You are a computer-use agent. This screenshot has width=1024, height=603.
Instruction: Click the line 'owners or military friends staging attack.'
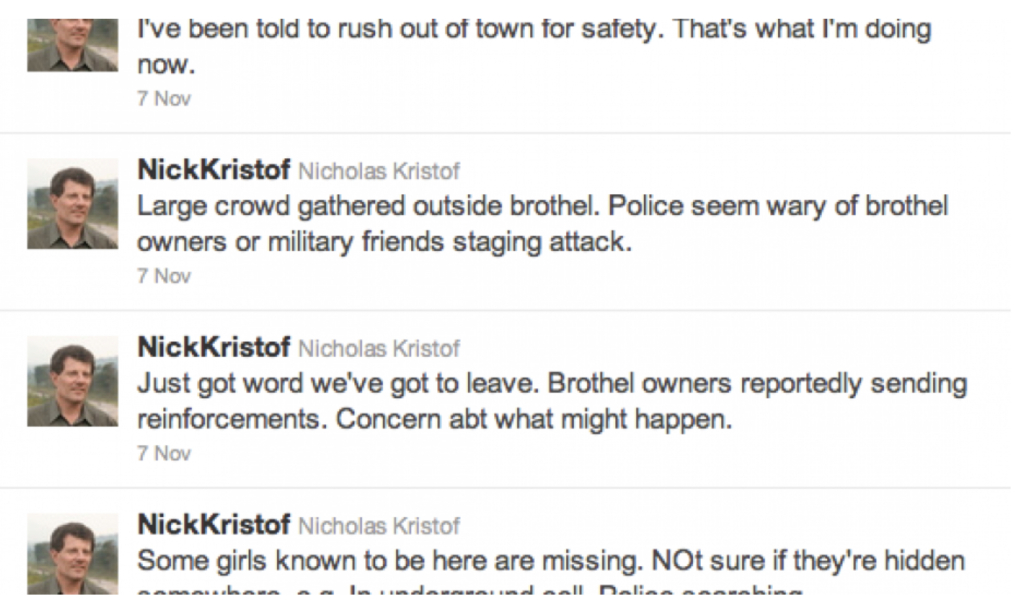point(384,242)
